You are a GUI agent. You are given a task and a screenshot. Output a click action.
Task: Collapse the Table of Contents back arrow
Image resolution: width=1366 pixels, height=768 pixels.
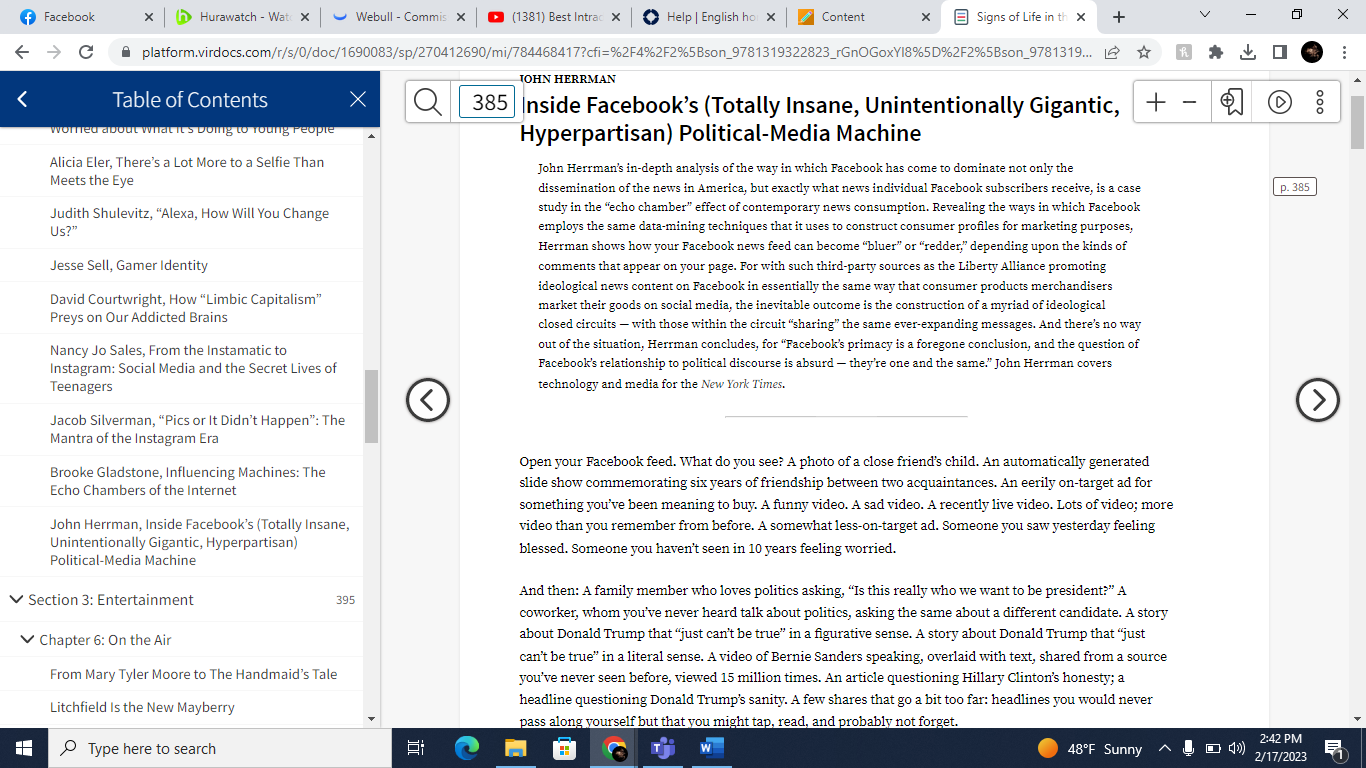click(22, 99)
